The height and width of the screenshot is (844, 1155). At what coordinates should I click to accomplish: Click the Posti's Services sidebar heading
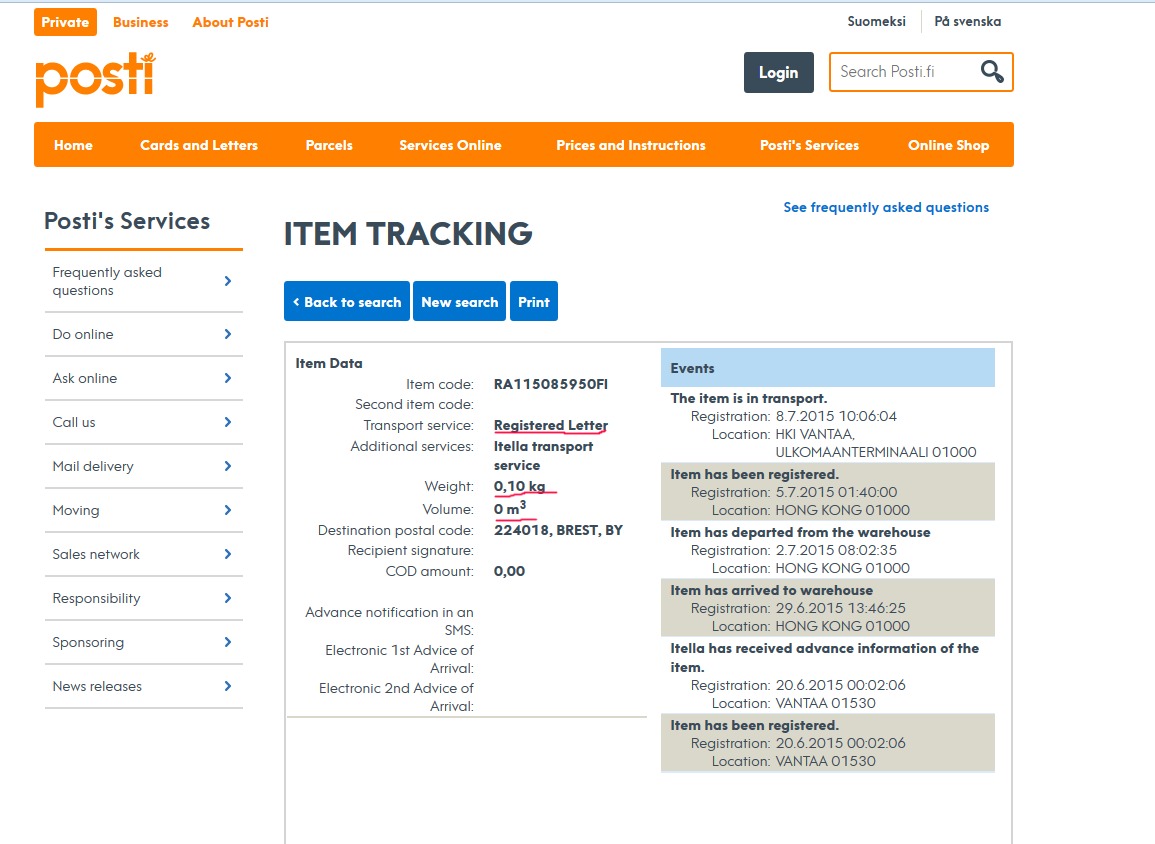[127, 221]
